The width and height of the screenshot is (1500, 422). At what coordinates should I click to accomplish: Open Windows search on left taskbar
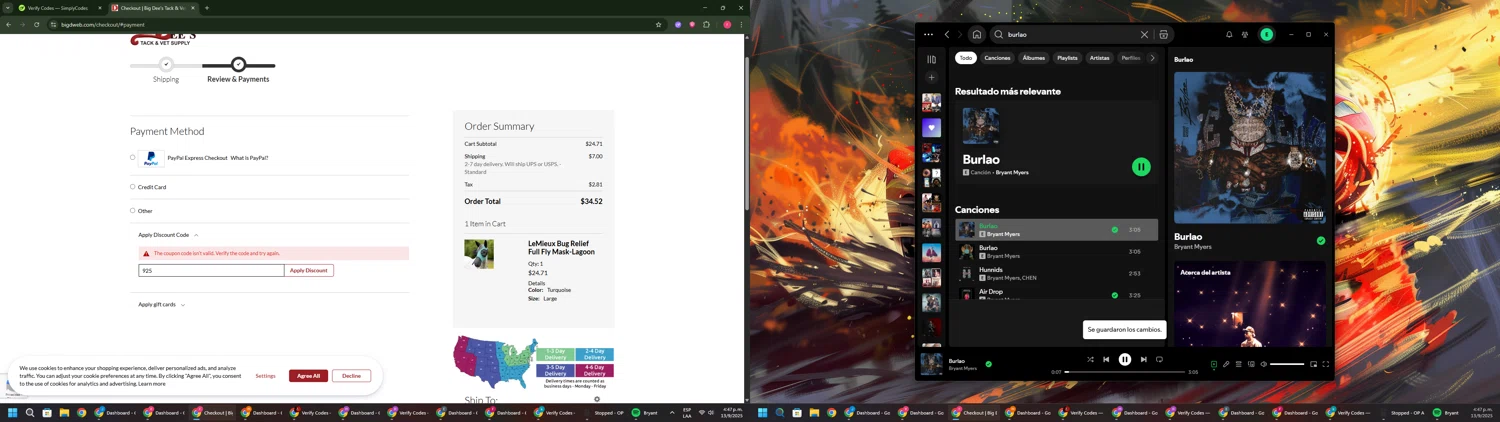click(30, 412)
